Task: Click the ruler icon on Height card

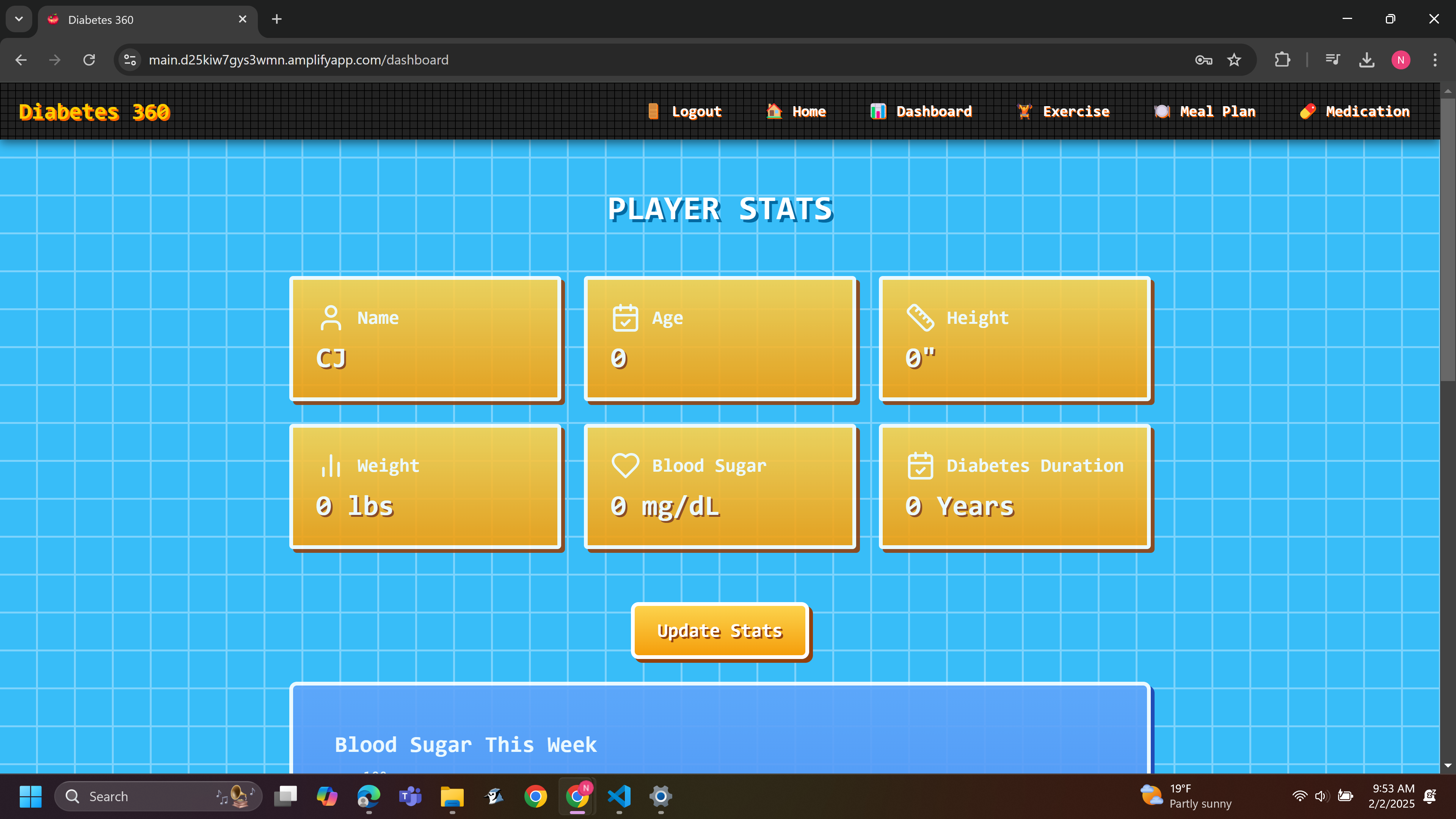Action: pyautogui.click(x=920, y=318)
